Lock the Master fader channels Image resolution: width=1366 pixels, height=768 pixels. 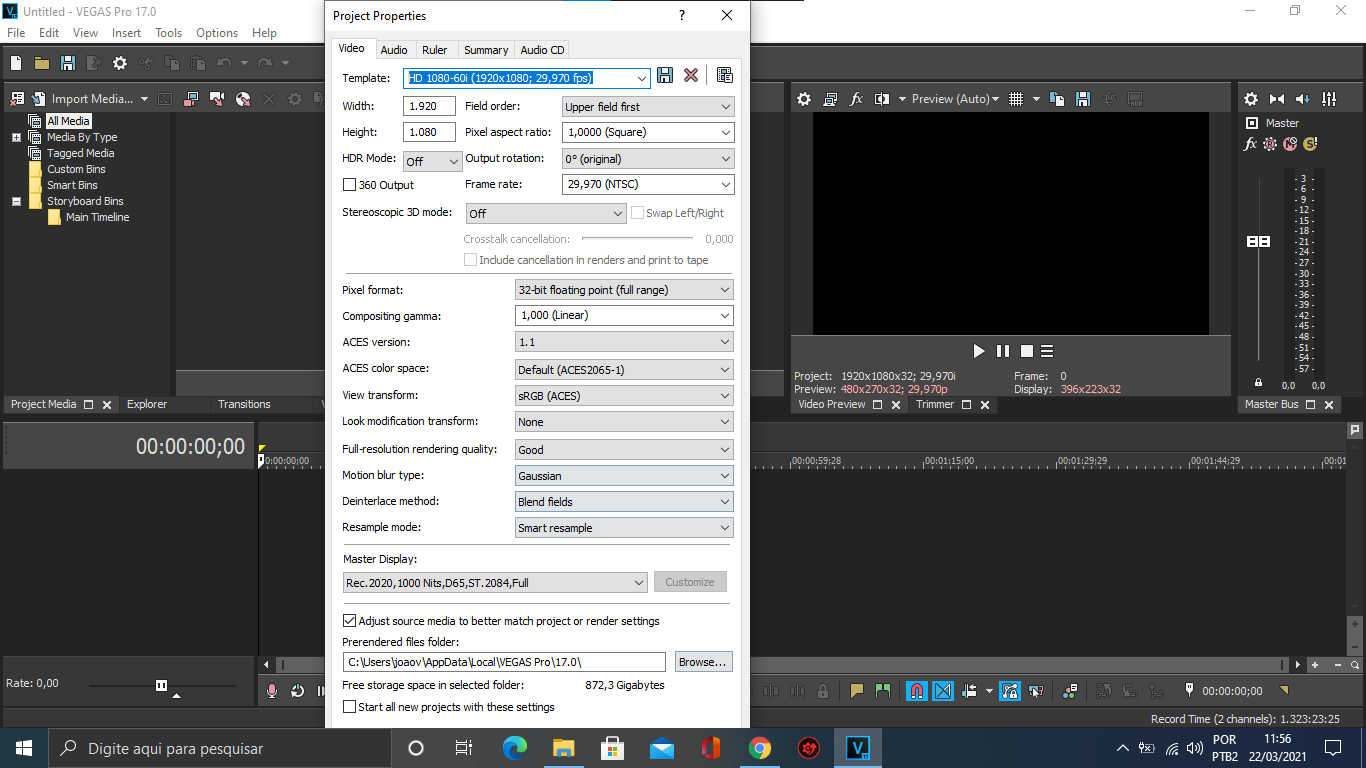(1258, 382)
